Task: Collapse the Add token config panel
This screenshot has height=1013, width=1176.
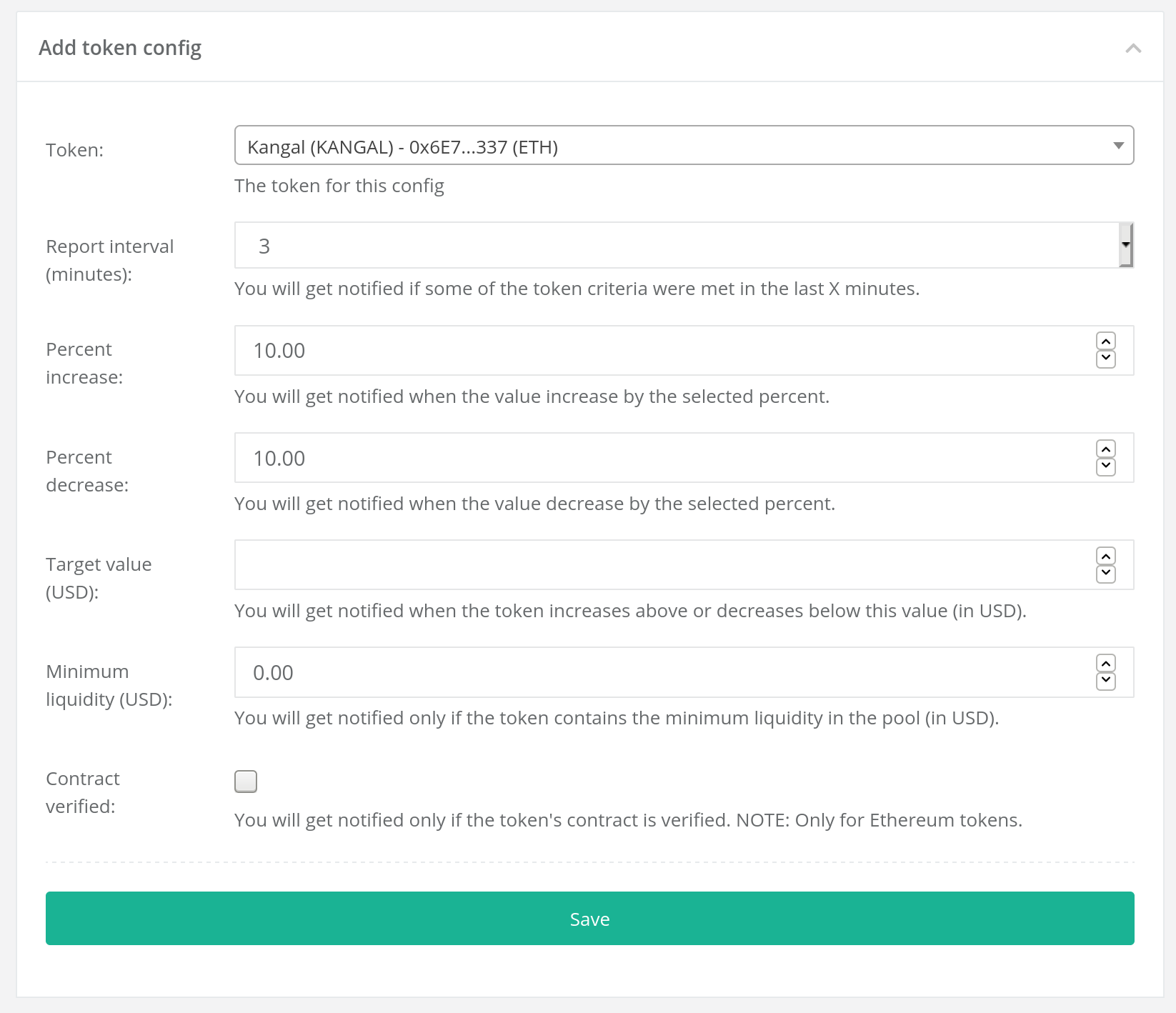Action: [x=1133, y=48]
